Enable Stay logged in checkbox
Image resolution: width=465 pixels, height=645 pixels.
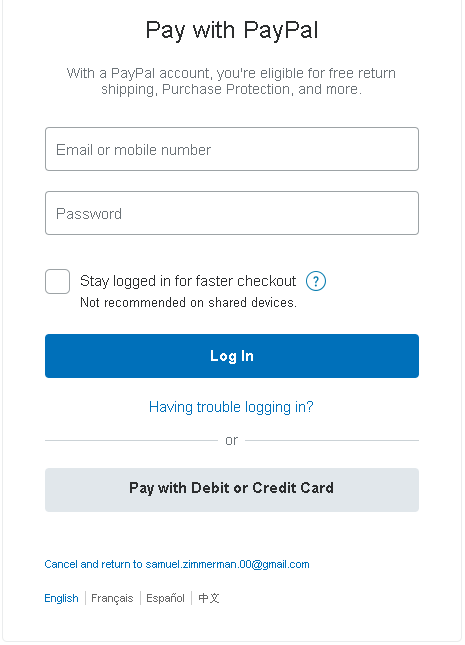58,281
